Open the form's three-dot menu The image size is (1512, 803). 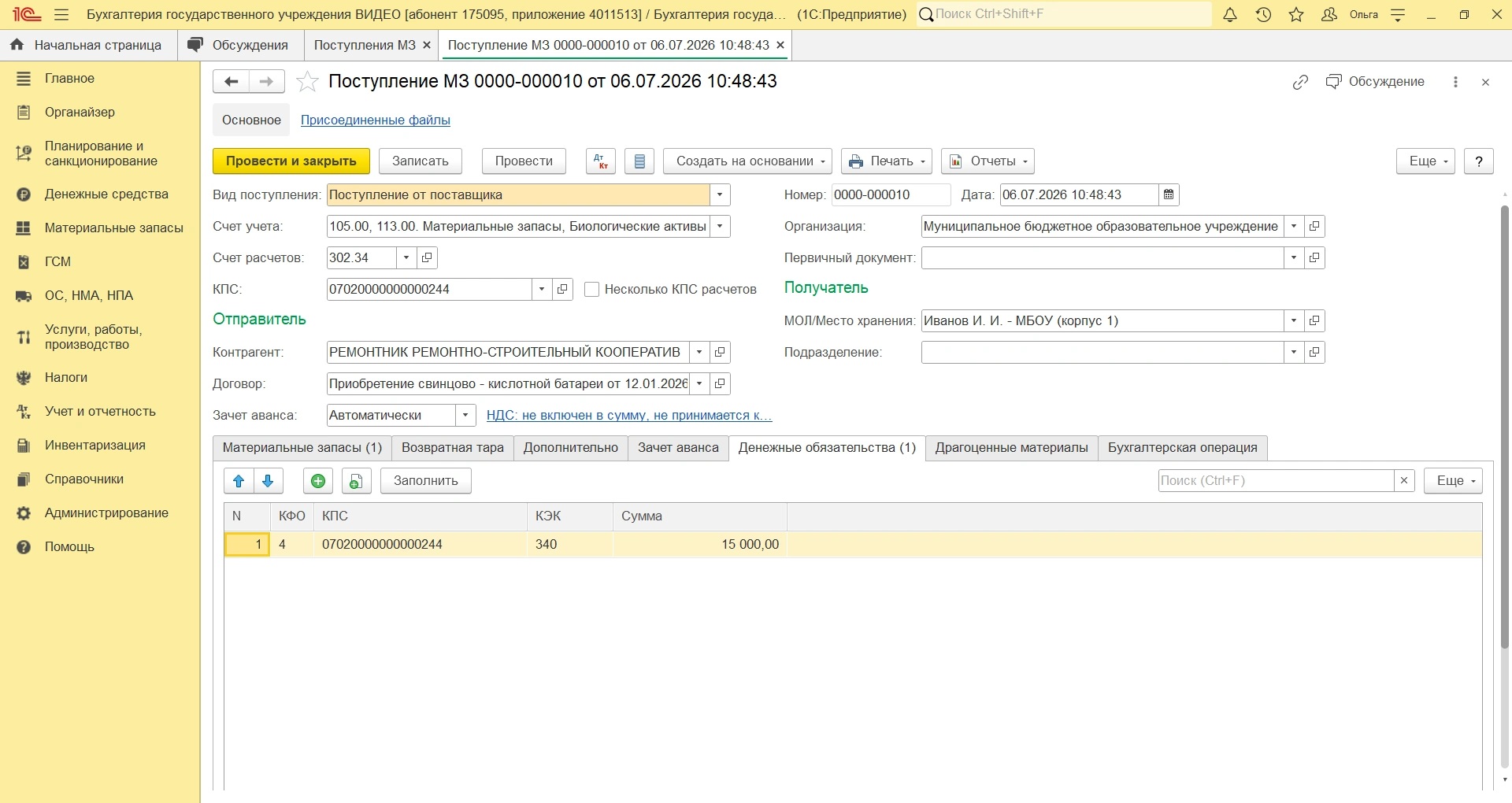pos(1455,82)
